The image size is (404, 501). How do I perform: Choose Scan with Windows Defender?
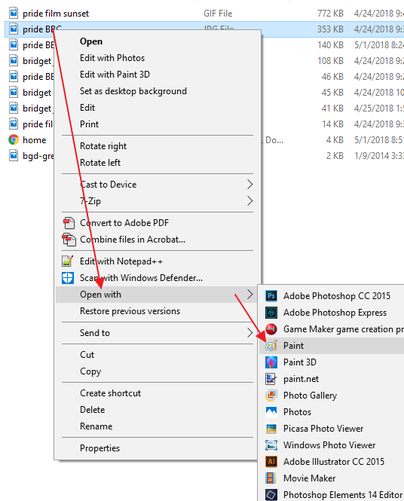(141, 278)
